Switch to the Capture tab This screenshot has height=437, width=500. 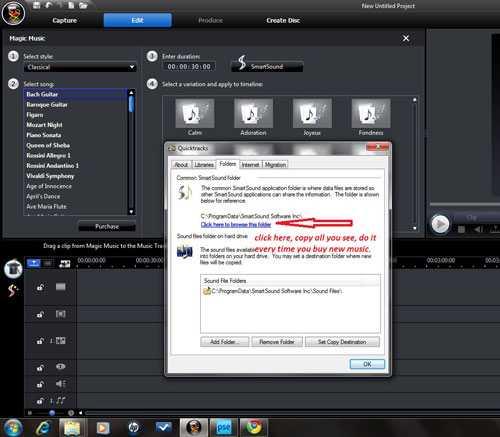[65, 20]
